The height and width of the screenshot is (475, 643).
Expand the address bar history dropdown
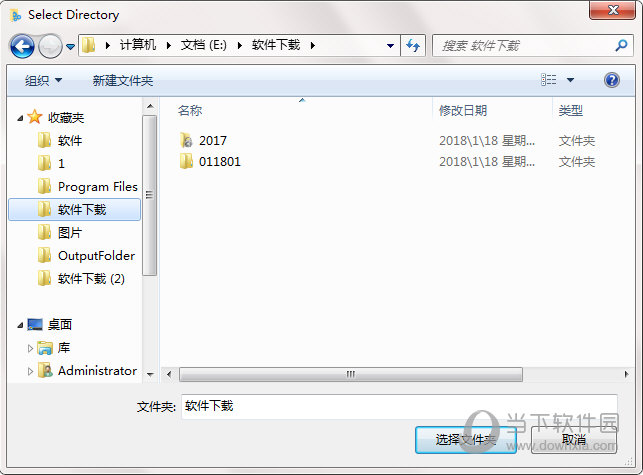[390, 46]
